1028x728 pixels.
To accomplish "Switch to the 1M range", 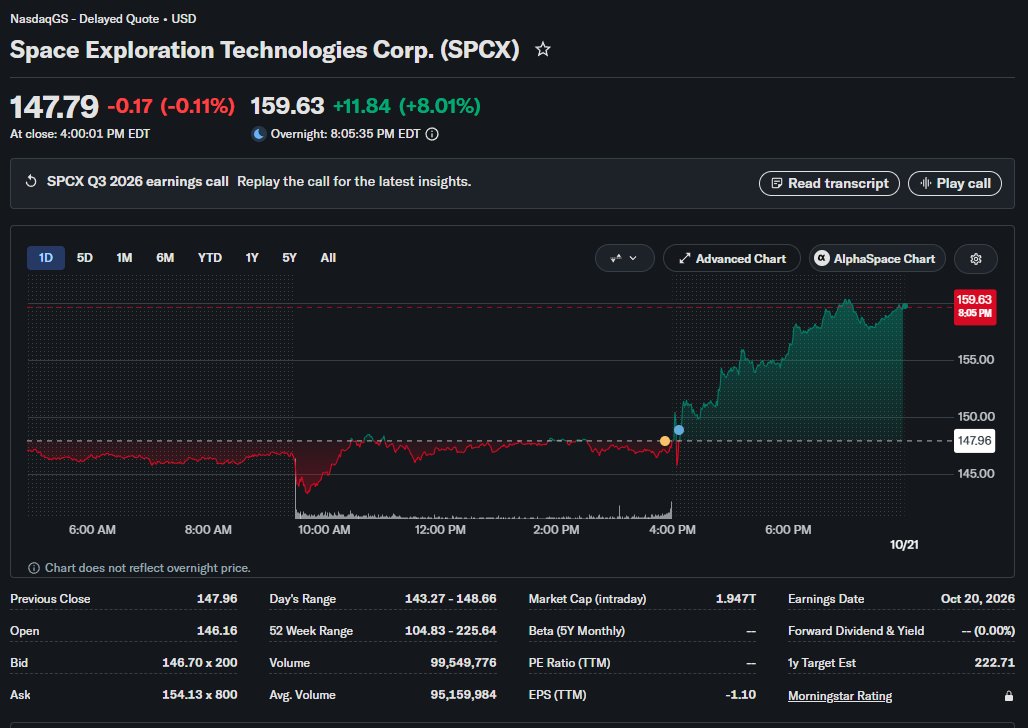I will (125, 258).
